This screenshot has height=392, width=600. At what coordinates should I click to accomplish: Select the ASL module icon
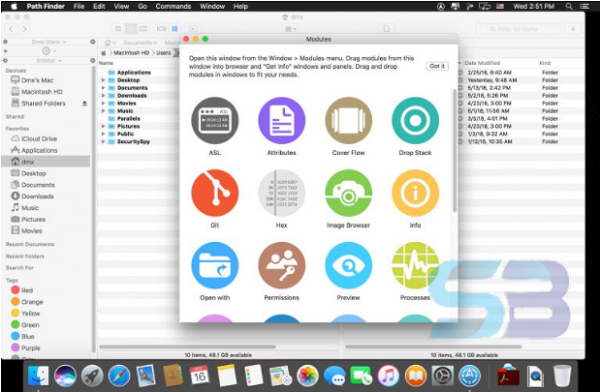click(215, 121)
